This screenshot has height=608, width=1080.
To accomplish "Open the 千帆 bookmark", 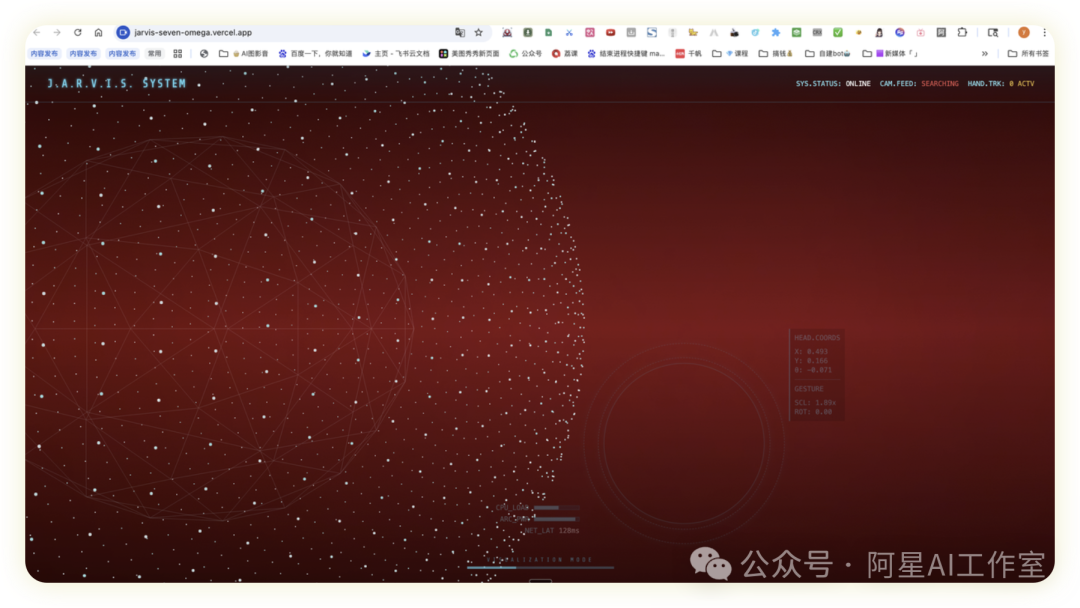I will coord(688,54).
